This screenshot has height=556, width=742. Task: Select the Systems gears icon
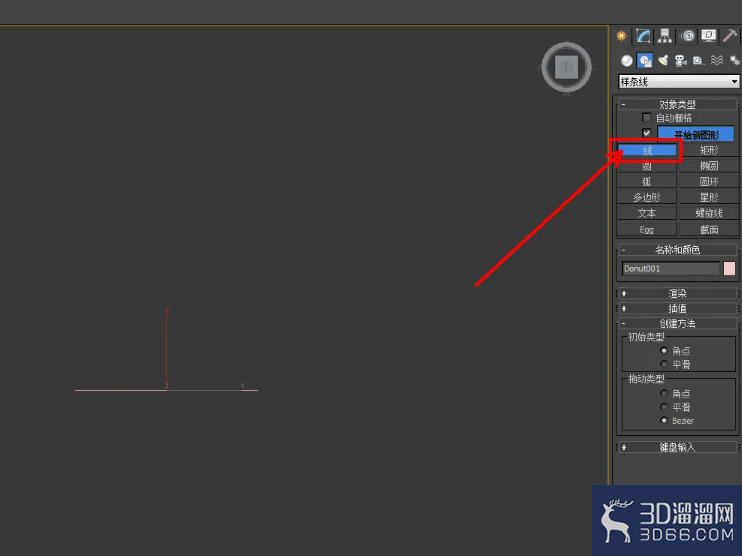click(x=734, y=61)
